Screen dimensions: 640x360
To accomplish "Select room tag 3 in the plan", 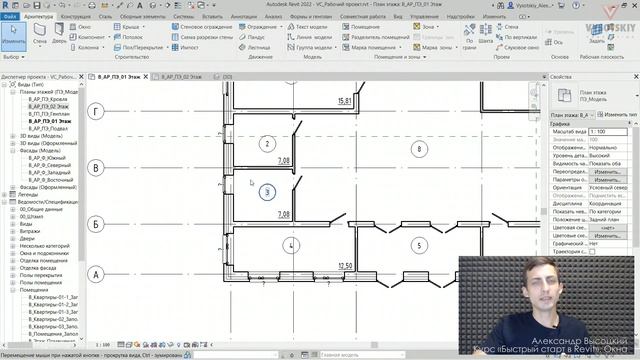I will [x=267, y=192].
